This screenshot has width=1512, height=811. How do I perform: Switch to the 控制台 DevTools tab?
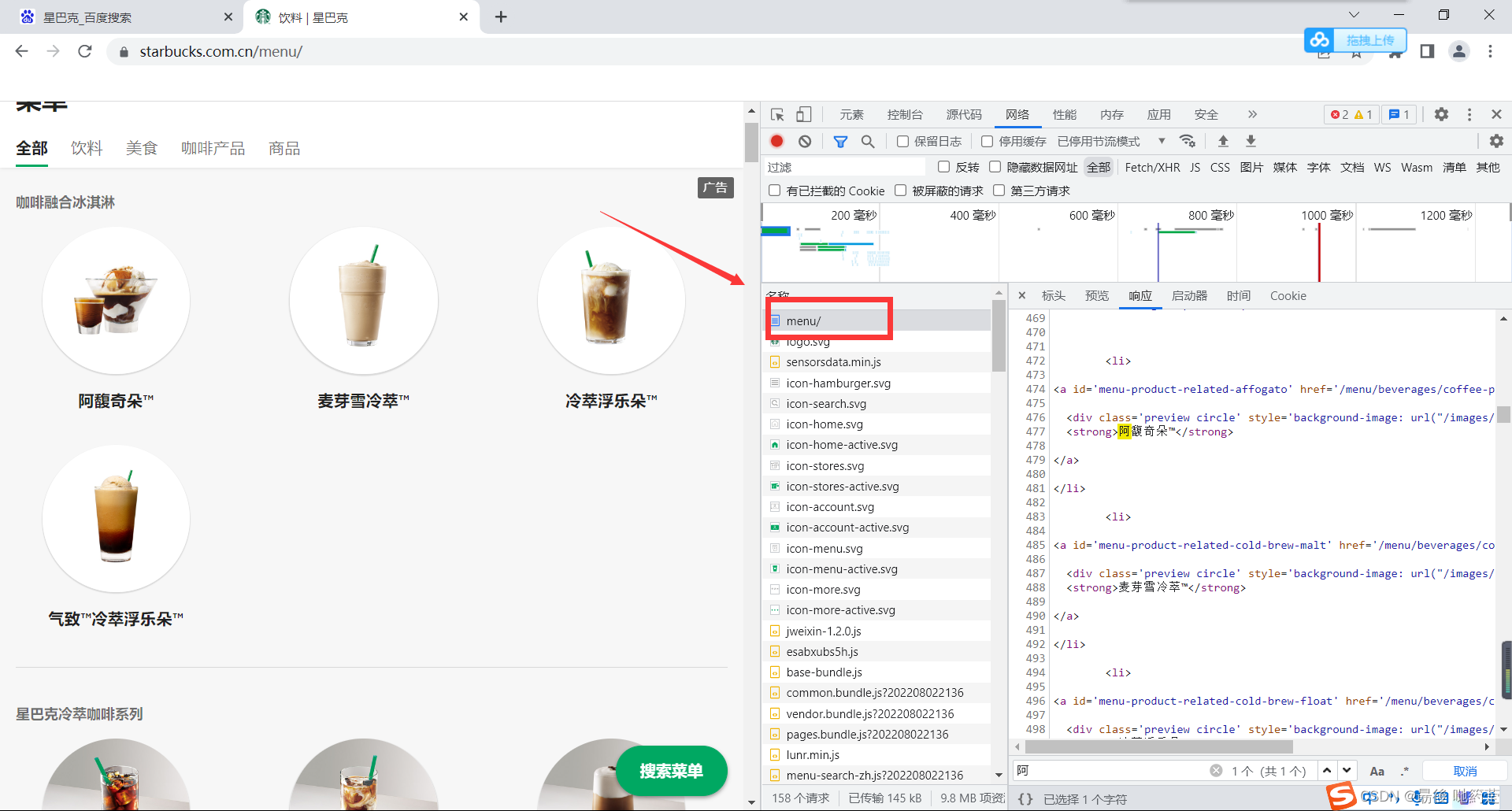905,115
